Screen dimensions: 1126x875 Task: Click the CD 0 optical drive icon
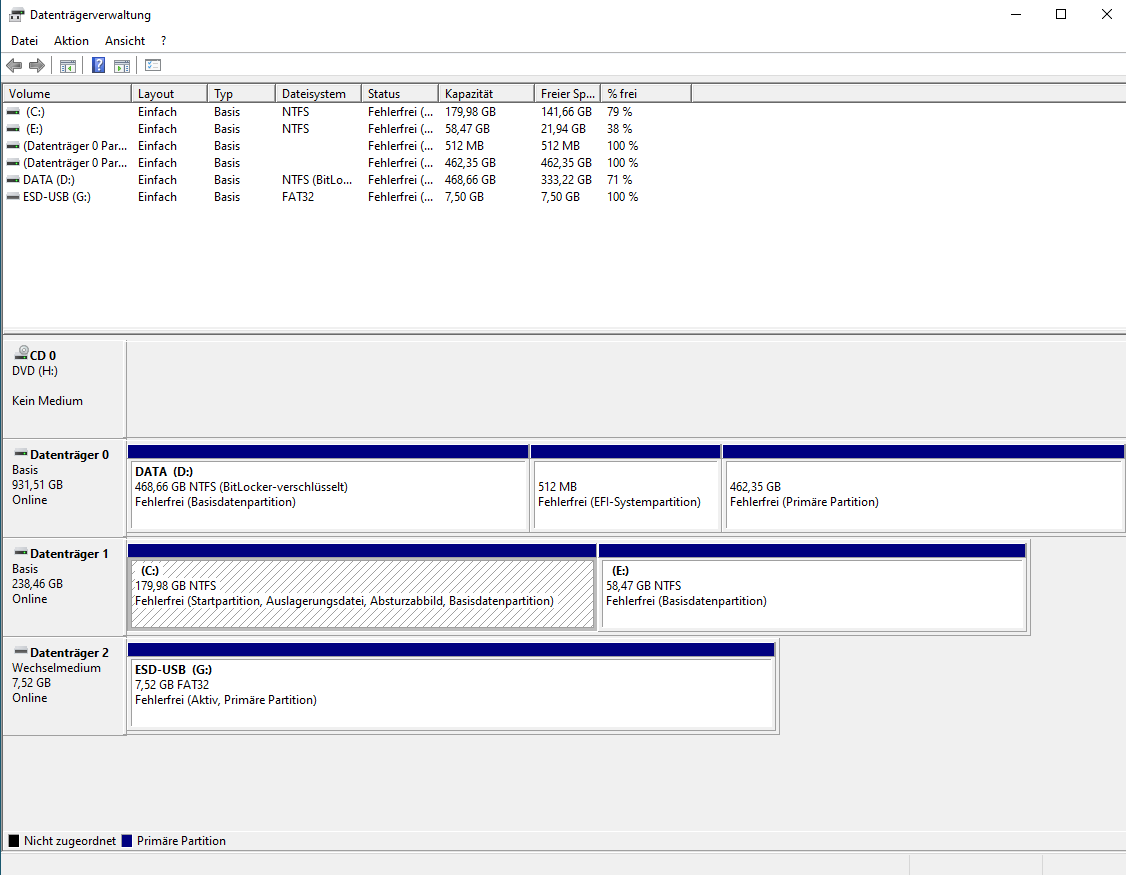pyautogui.click(x=21, y=353)
